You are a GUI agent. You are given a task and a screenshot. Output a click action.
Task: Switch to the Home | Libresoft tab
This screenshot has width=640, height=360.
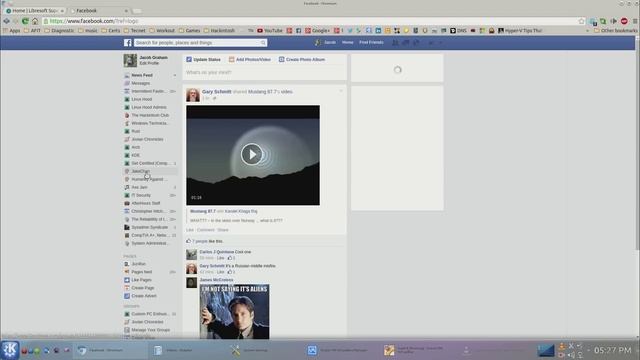[x=35, y=11]
